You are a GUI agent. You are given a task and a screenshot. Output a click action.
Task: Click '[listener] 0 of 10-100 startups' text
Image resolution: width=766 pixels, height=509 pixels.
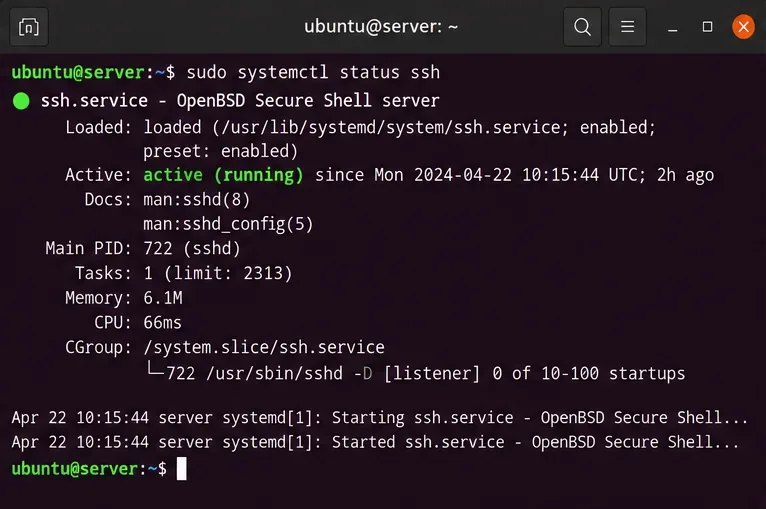(534, 374)
